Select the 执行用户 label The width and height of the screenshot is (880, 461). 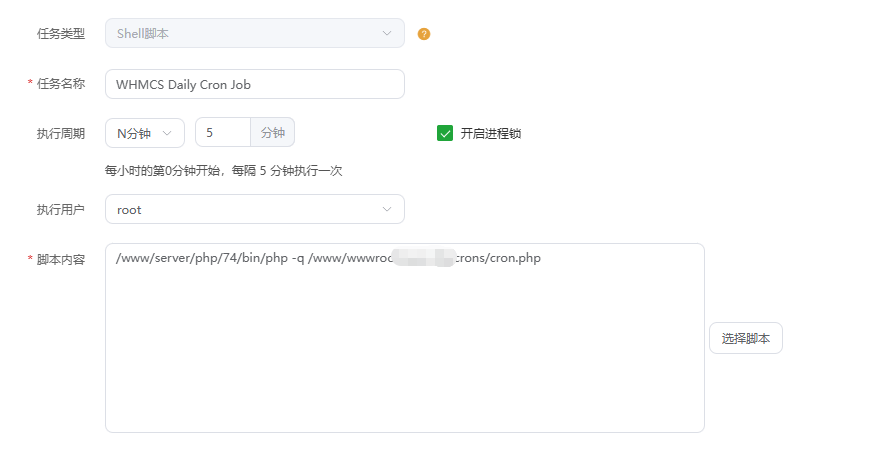tap(61, 209)
